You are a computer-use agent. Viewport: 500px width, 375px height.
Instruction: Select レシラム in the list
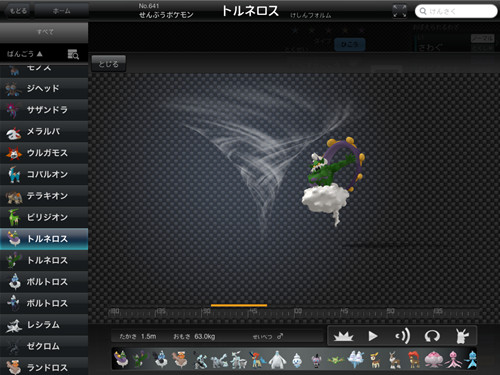pos(44,325)
